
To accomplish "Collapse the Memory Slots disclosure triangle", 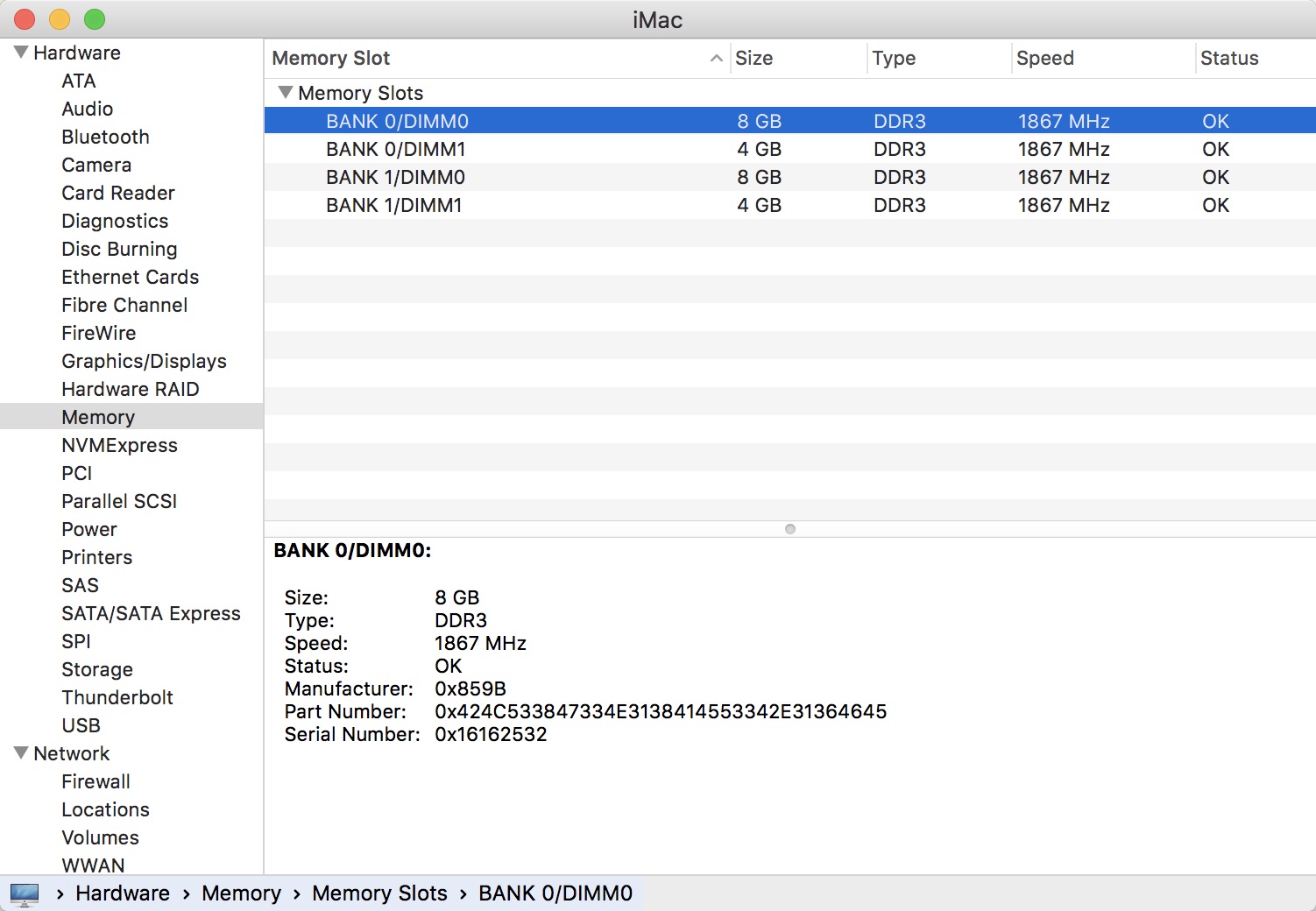I will click(284, 92).
